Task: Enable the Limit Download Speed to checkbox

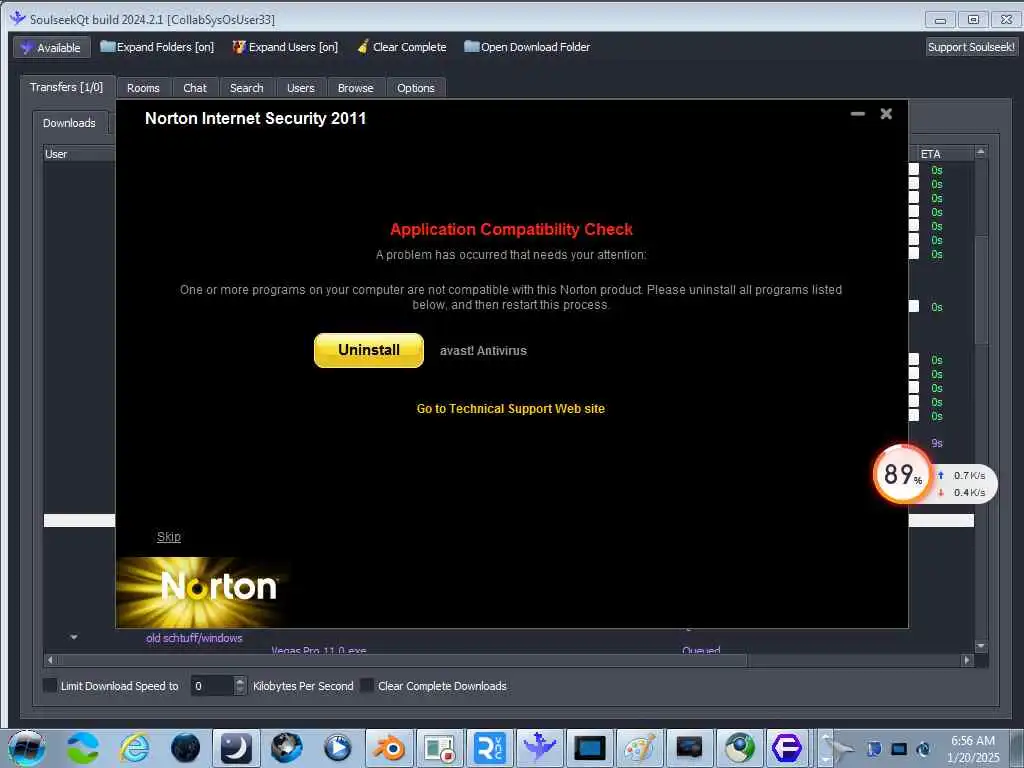Action: [x=50, y=686]
